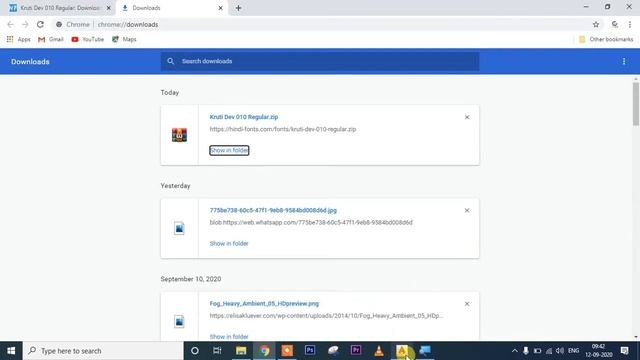The image size is (640, 360).
Task: Go back with the browser back arrow
Action: click(10, 24)
